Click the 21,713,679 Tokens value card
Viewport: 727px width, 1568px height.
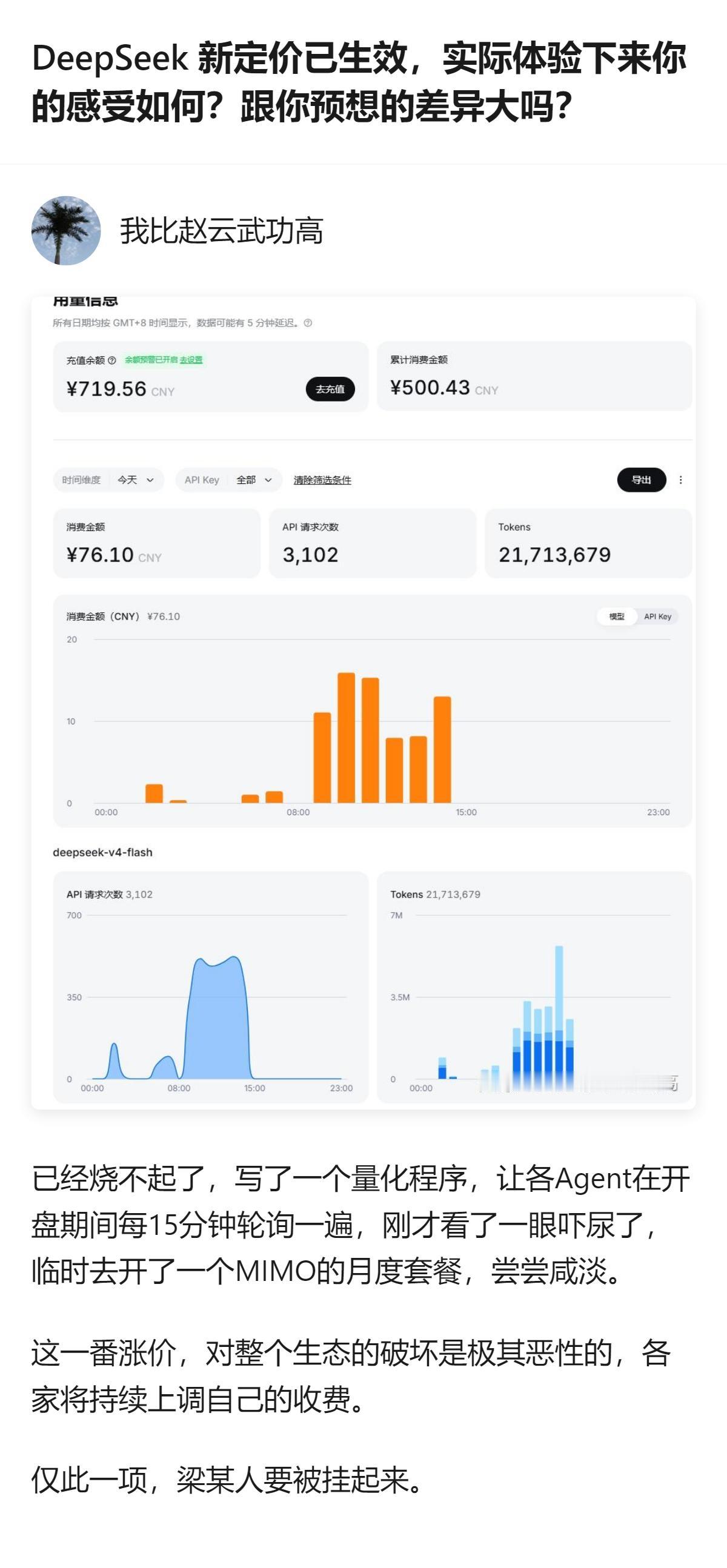[588, 543]
